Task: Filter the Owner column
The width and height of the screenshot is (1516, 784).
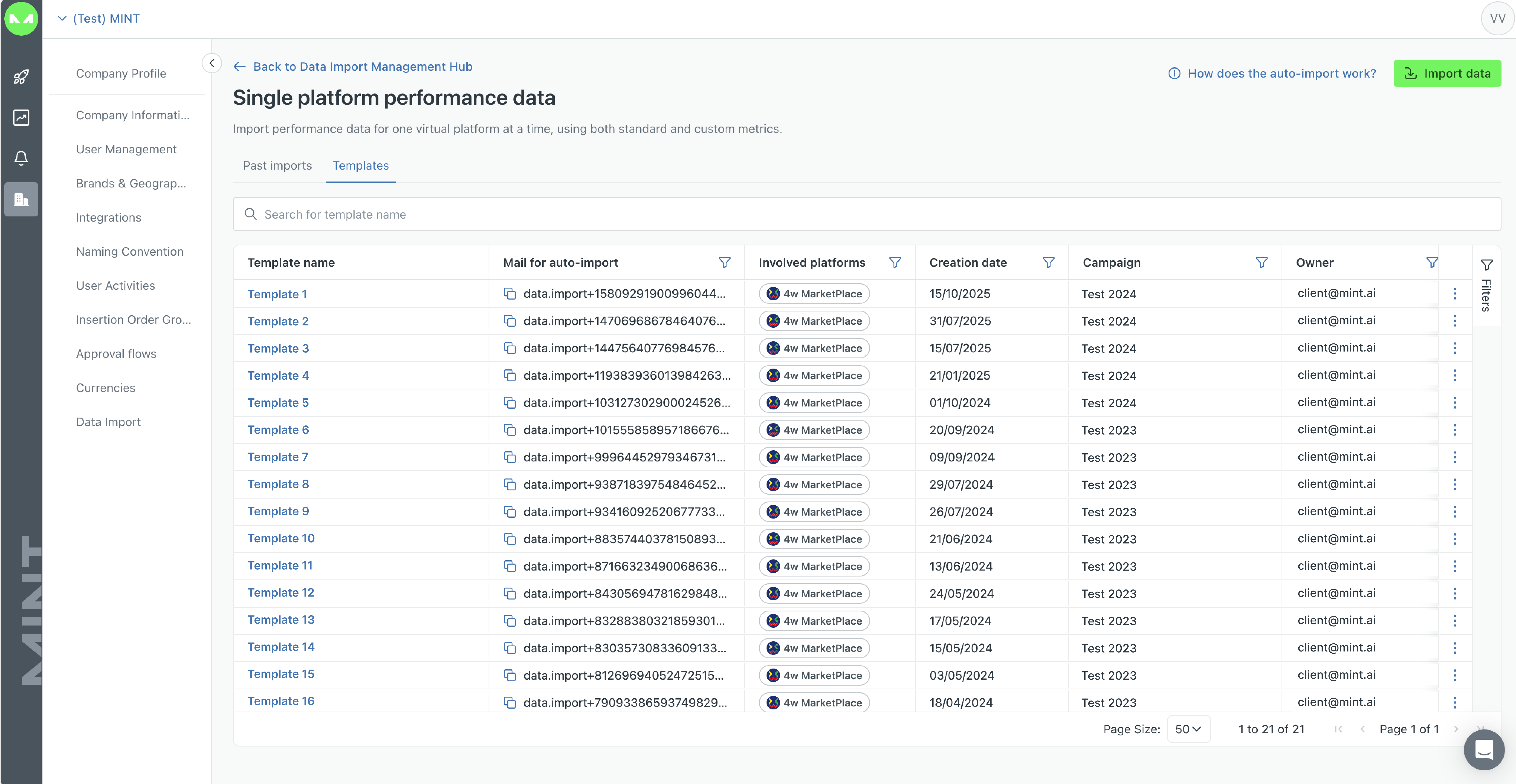Action: coord(1432,262)
